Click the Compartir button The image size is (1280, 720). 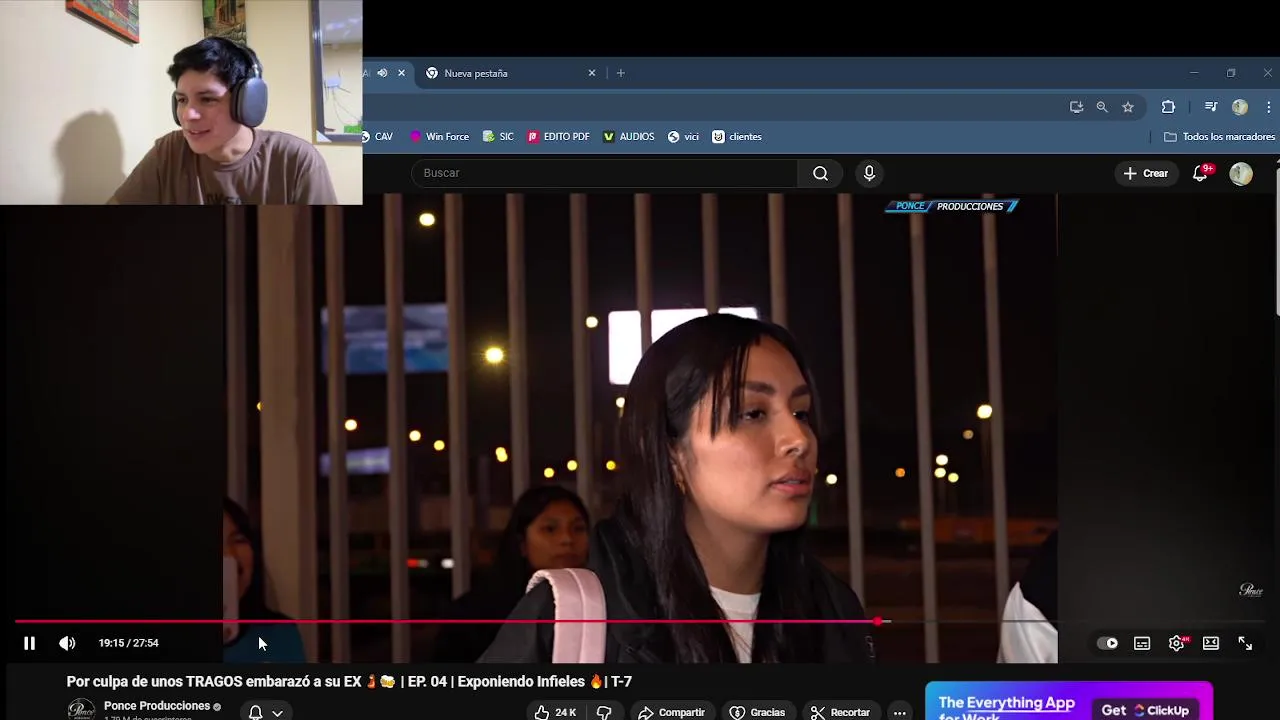672,712
